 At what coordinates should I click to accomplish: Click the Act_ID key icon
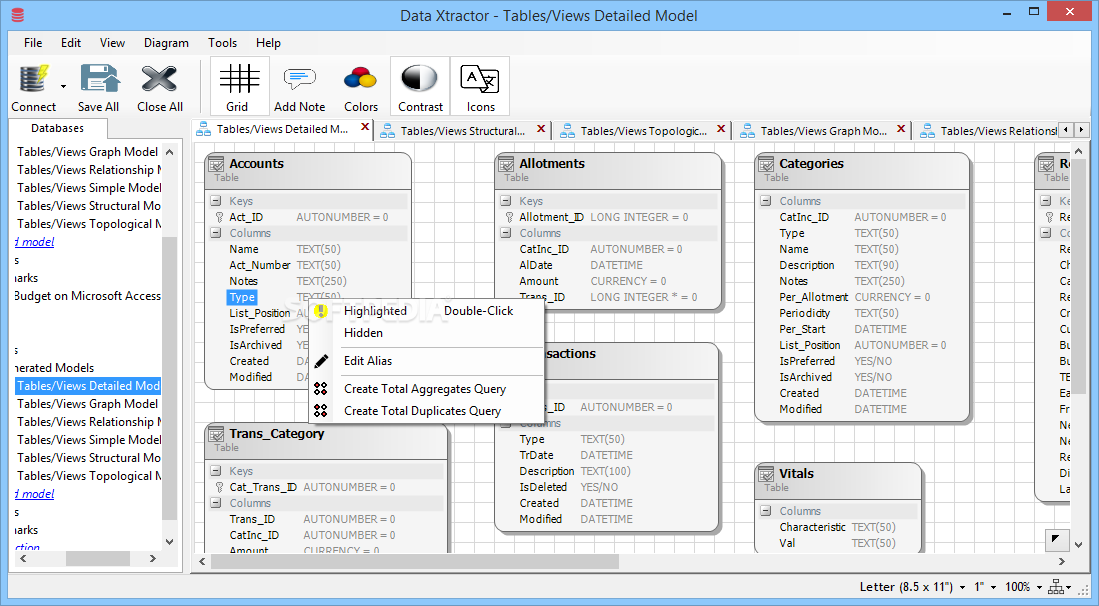pos(219,217)
